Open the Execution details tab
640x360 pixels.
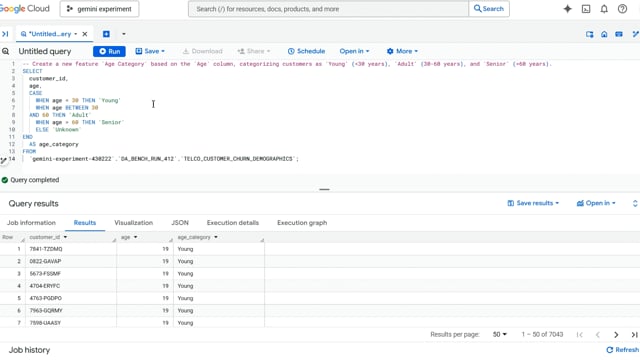(233, 222)
